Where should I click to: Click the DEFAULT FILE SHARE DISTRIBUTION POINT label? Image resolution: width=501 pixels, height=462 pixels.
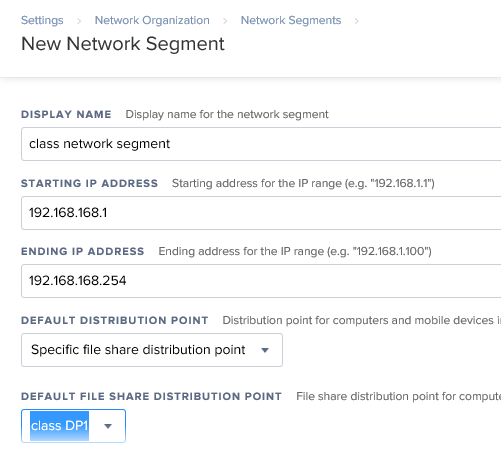click(151, 396)
